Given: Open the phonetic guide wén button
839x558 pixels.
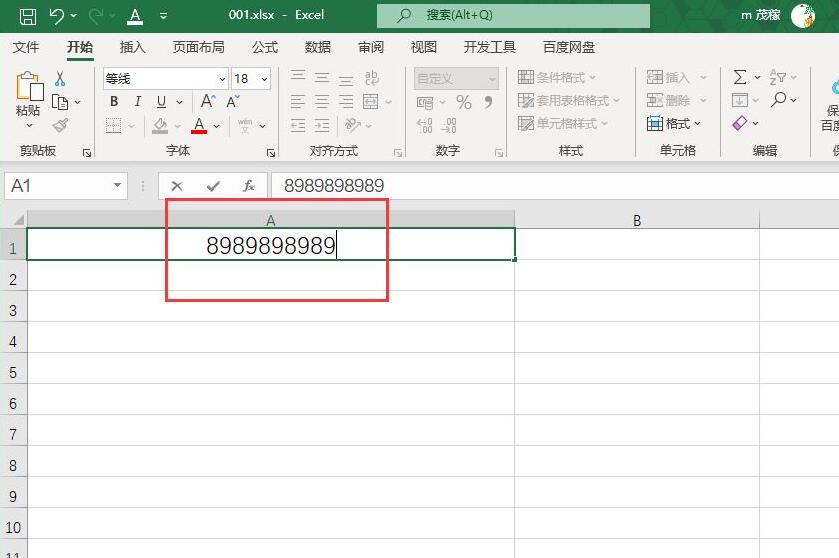Looking at the screenshot, I should tap(245, 126).
